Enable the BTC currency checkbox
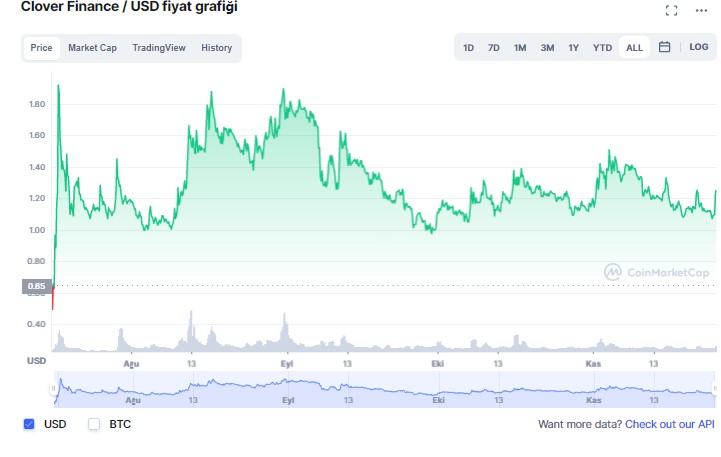This screenshot has height=457, width=721. 94,424
